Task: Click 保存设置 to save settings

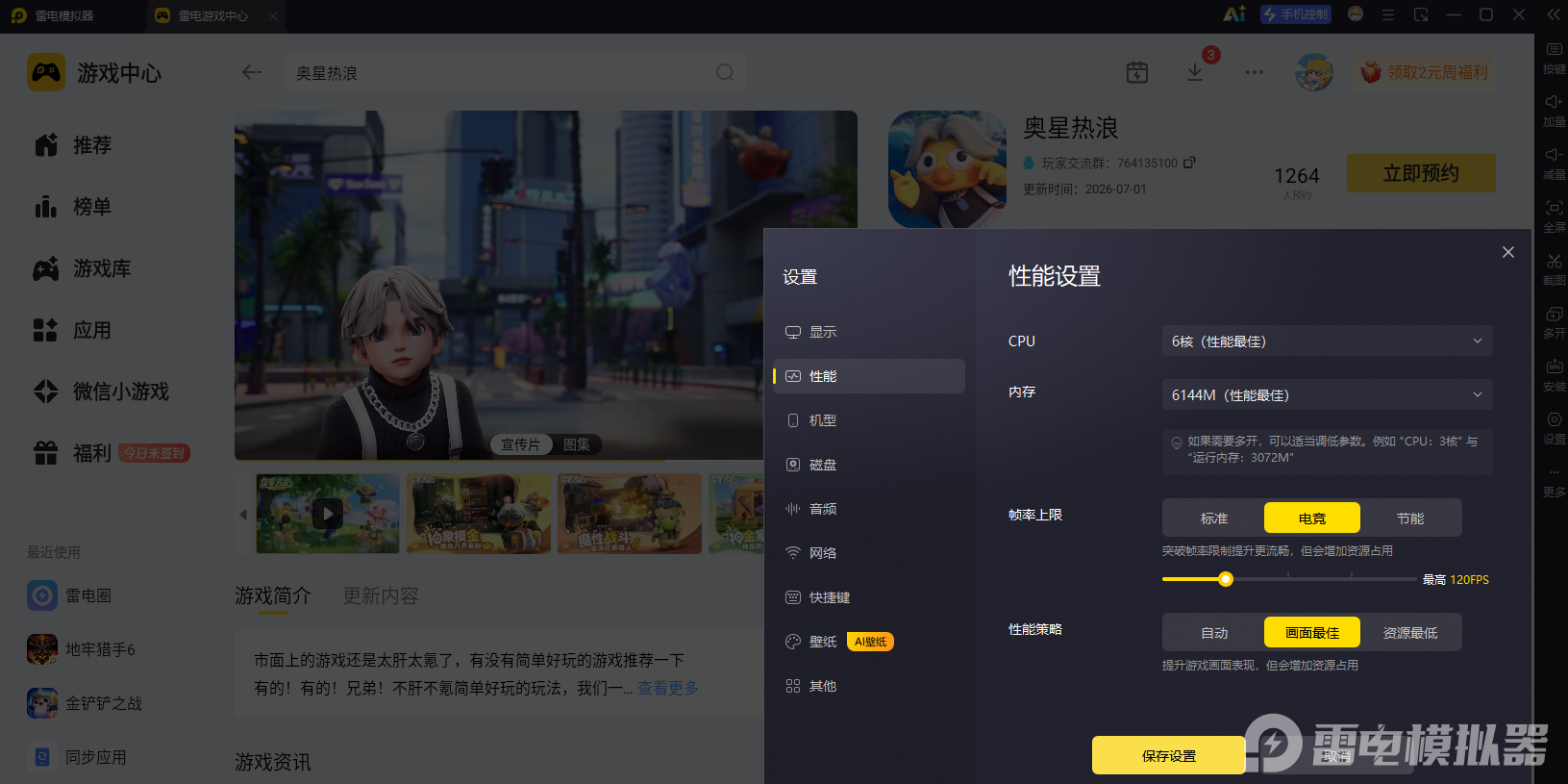Action: coord(1169,755)
